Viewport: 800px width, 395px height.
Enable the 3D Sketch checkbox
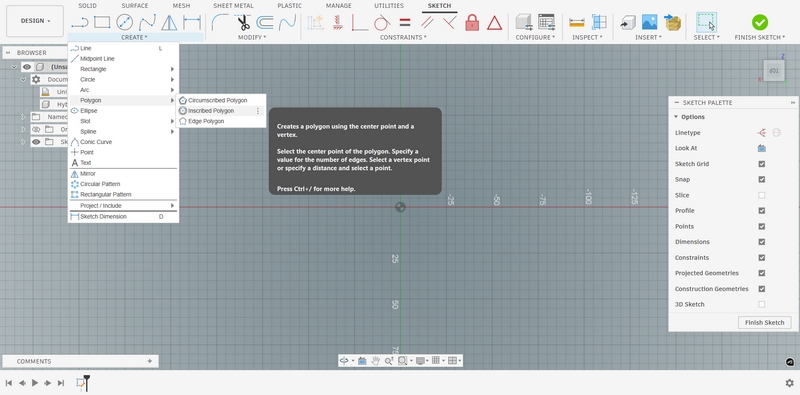click(x=762, y=304)
